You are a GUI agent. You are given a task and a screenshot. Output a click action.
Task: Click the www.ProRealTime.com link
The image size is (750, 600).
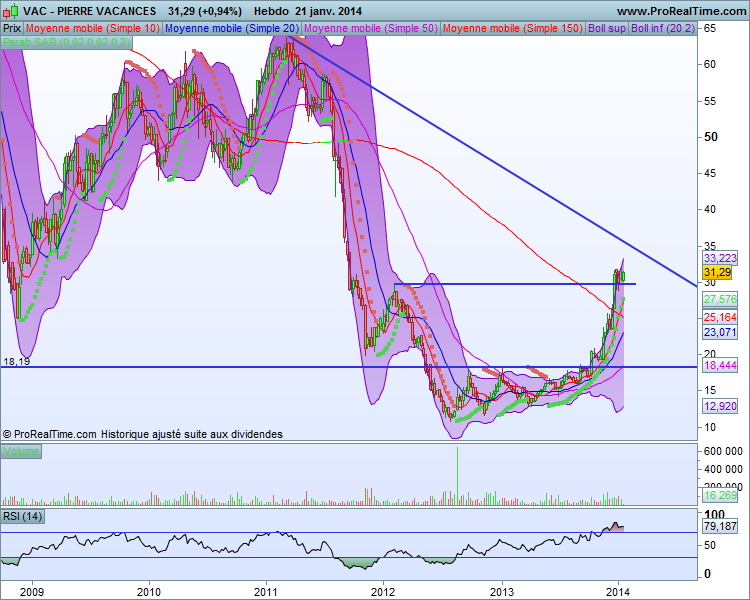[681, 11]
